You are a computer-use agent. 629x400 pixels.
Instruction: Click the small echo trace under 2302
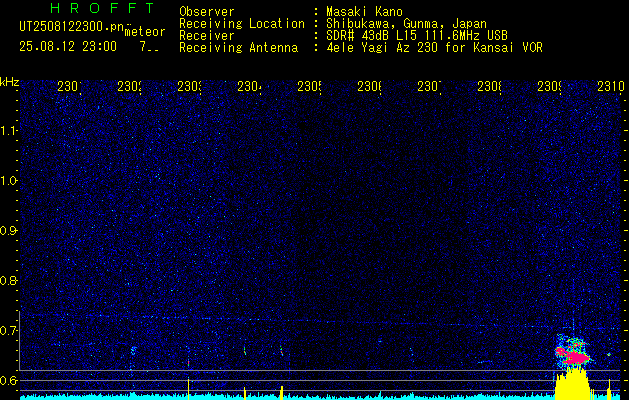click(x=134, y=350)
